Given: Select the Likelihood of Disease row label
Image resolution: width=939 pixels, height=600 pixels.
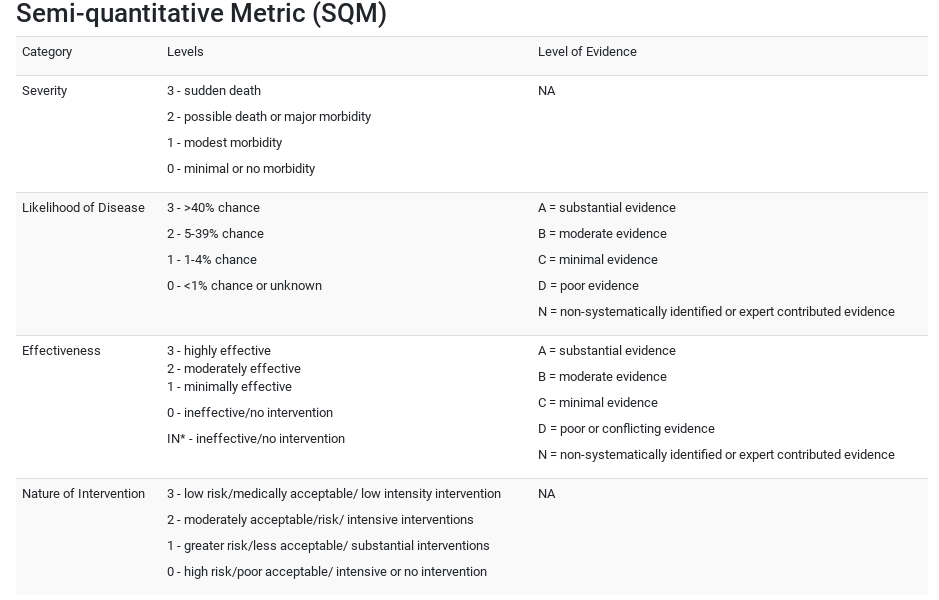Looking at the screenshot, I should pyautogui.click(x=83, y=208).
